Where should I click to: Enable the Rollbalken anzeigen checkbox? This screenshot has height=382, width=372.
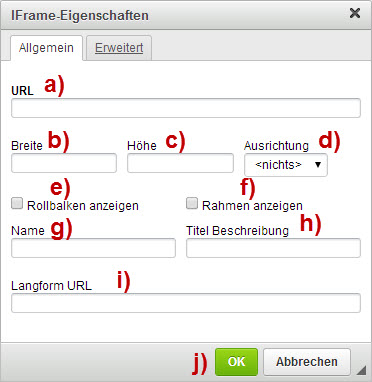coord(17,203)
